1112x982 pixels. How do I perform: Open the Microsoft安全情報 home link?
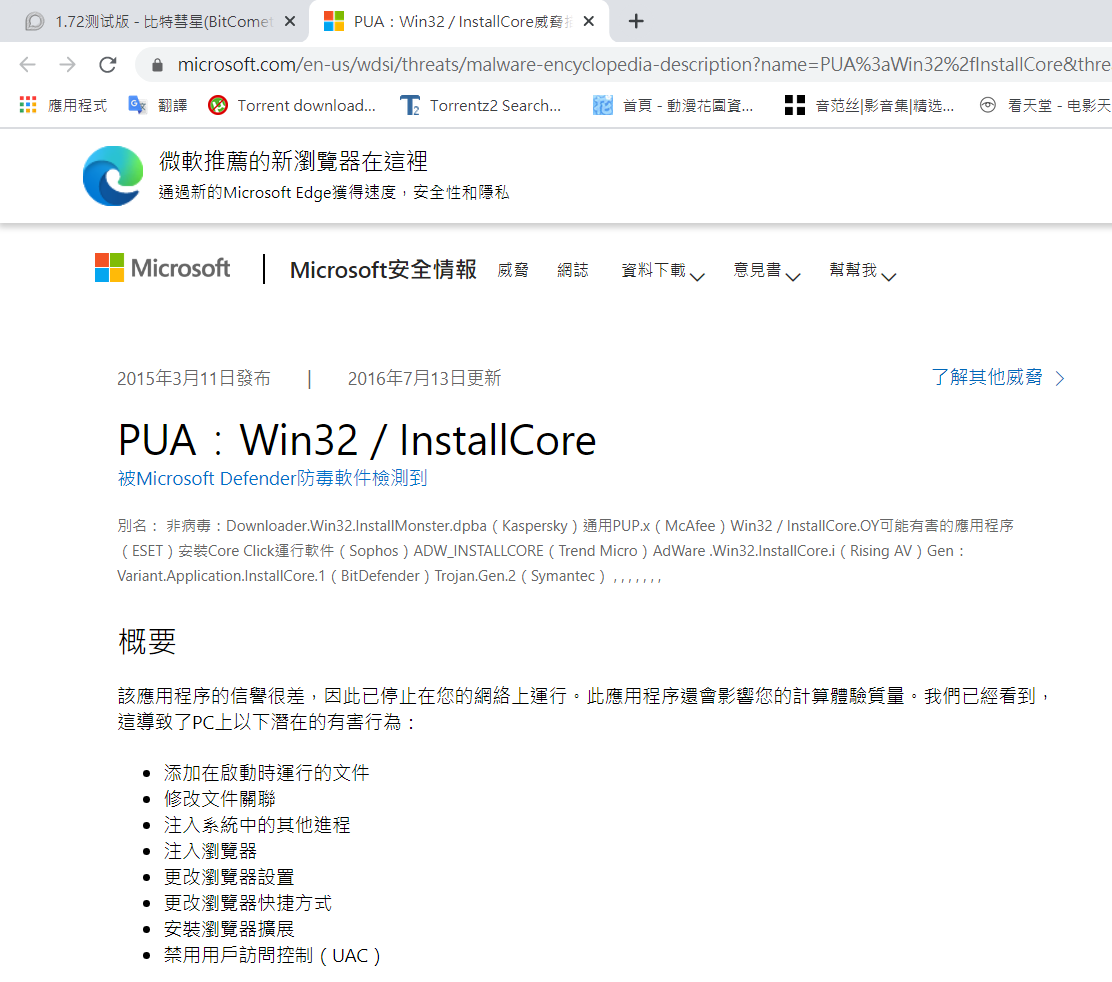pyautogui.click(x=383, y=269)
